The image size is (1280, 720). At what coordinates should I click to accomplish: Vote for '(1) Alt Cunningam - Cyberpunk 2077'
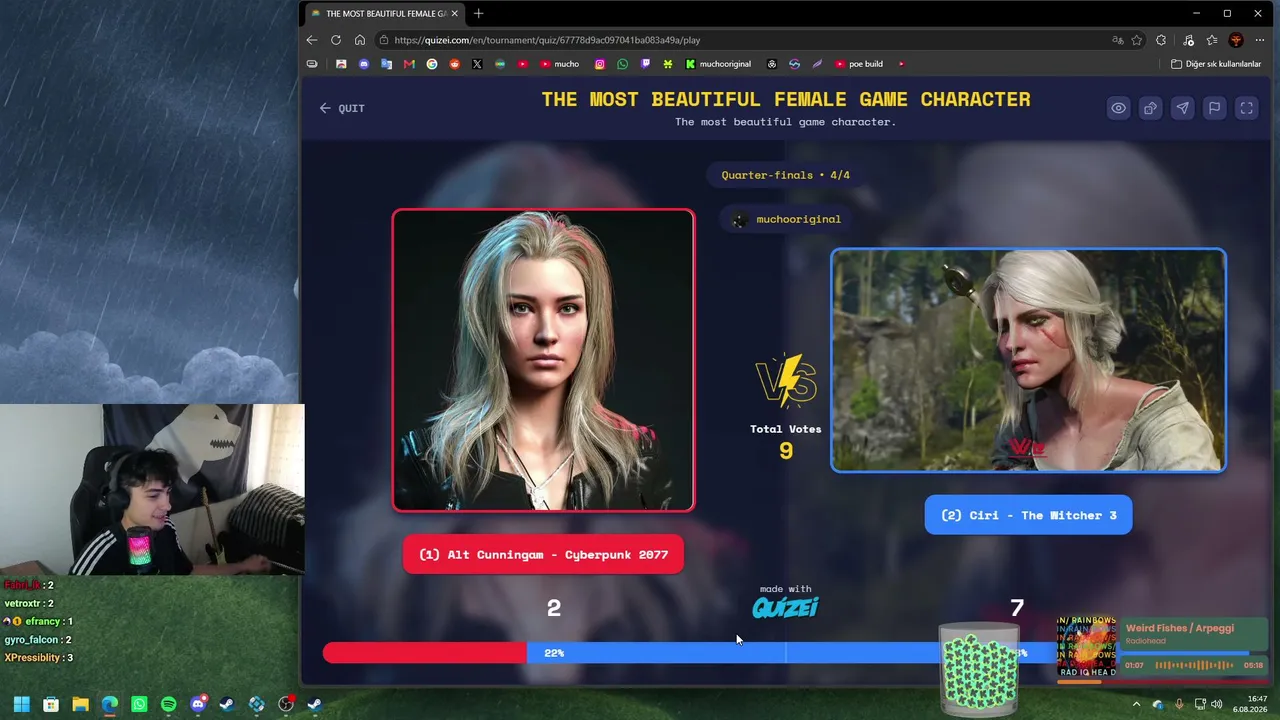coord(543,555)
